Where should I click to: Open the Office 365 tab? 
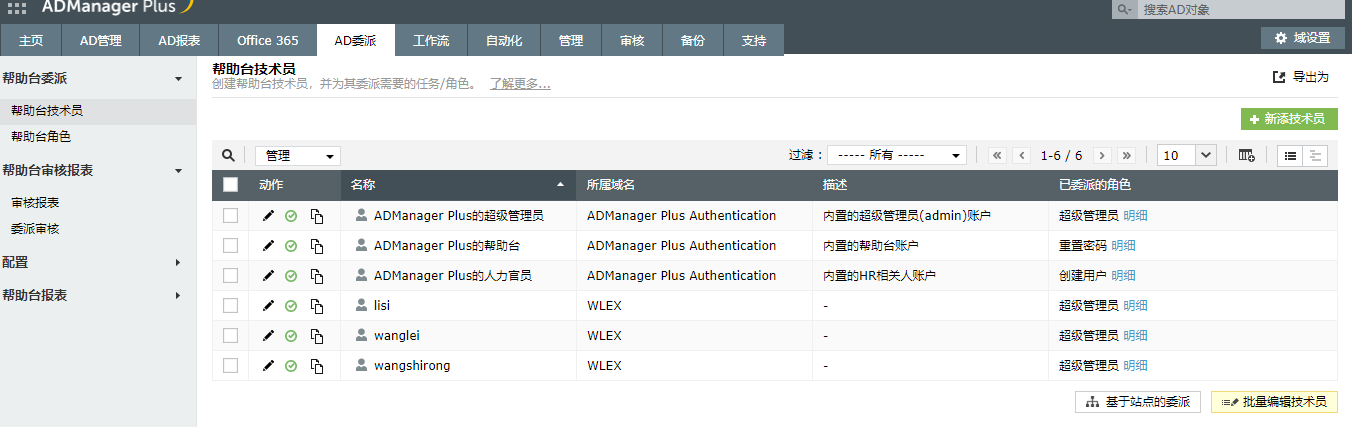pyautogui.click(x=267, y=41)
